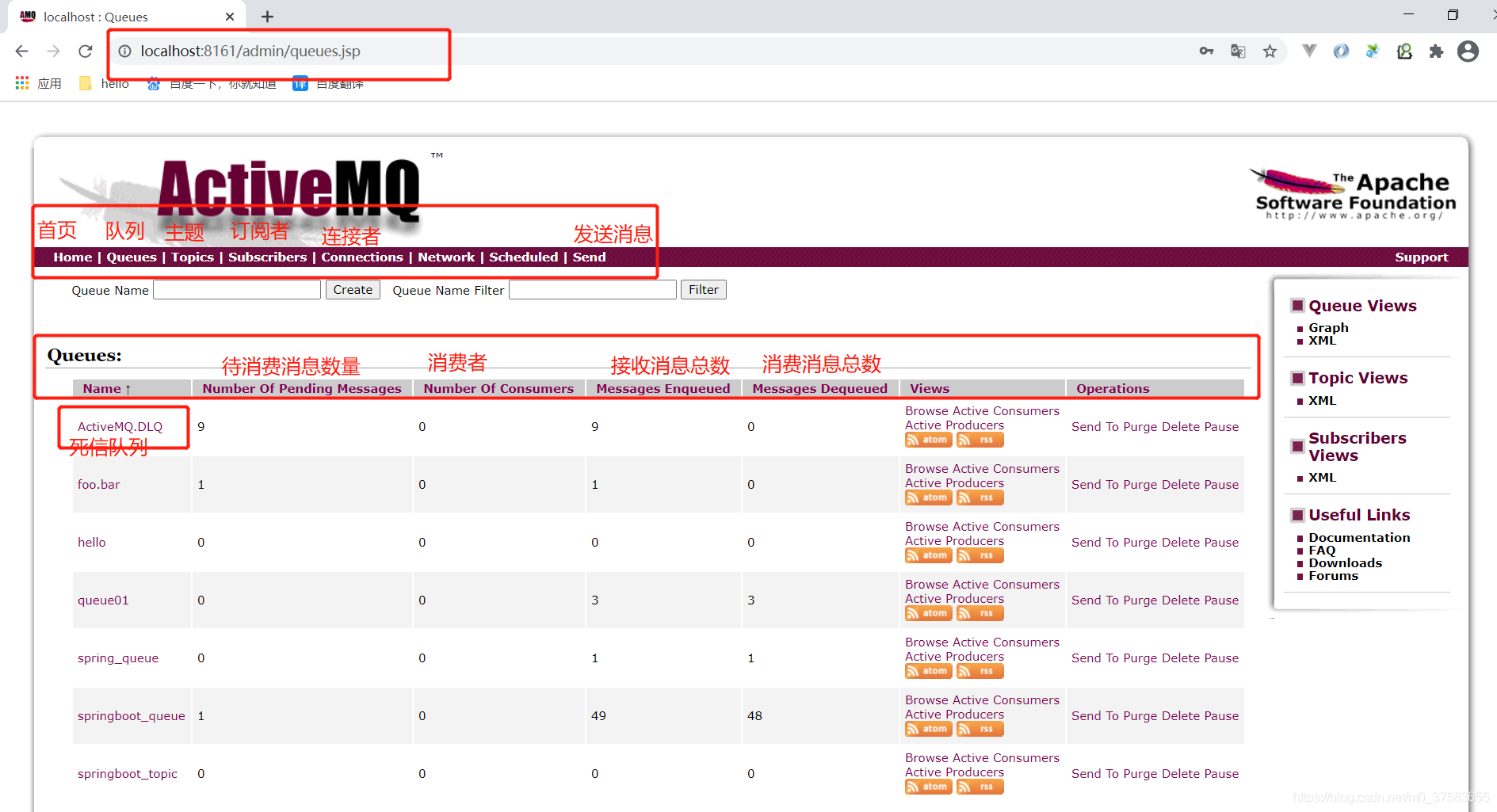Screen dimensions: 1497x812
Task: Open the Network navigation item
Action: (446, 257)
